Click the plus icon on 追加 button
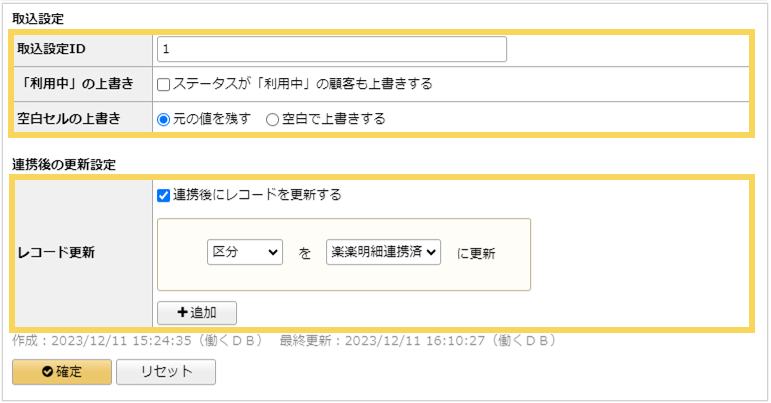Screen dimensions: 771x403 [x=182, y=312]
